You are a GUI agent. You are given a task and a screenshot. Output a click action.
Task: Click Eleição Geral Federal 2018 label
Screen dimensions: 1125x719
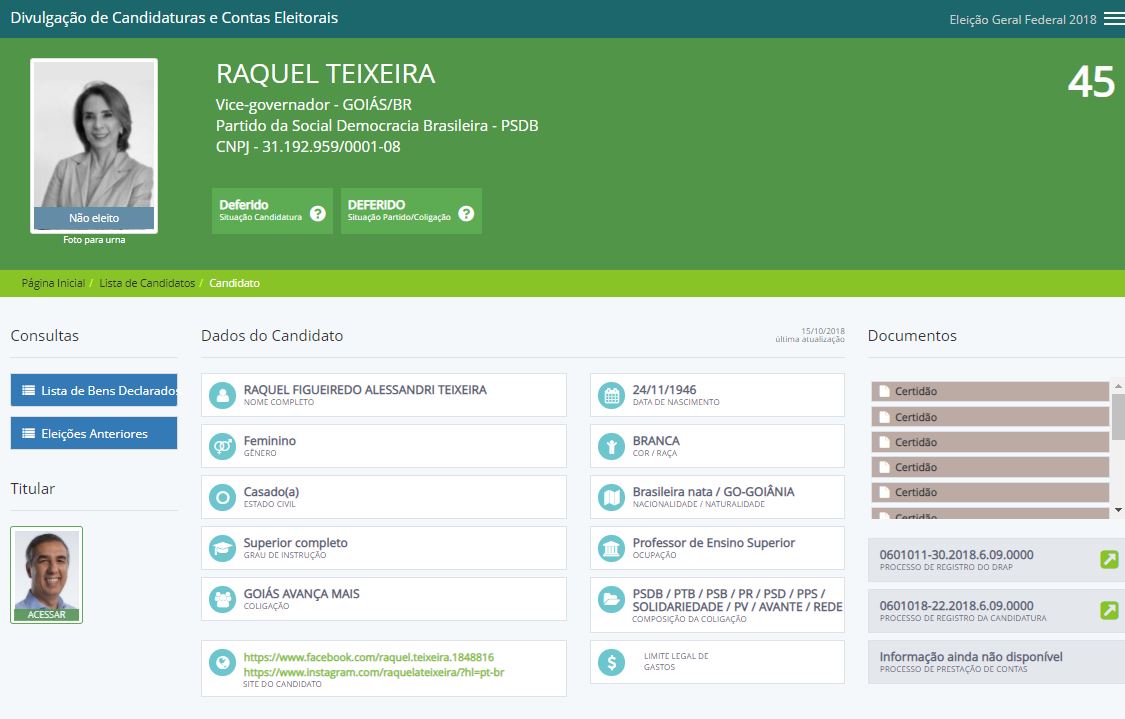(x=1023, y=19)
